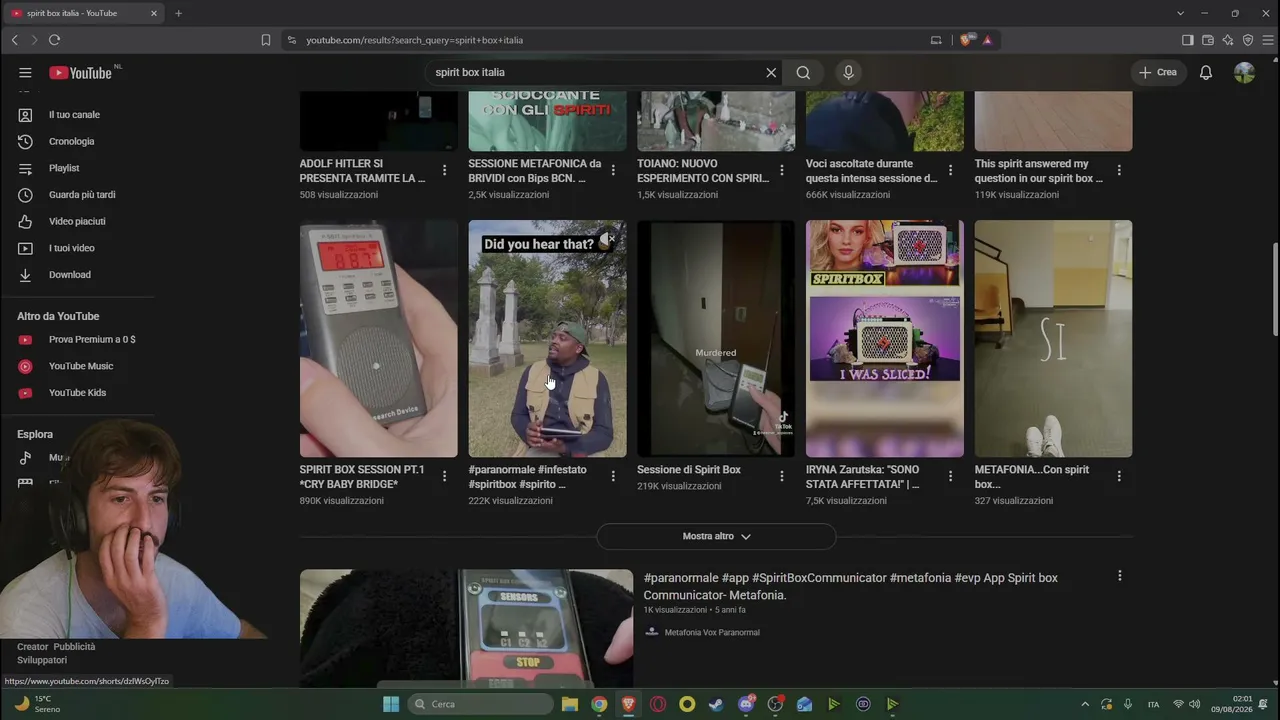Open the 'Sessione di Spirit Box' short thumbnail
This screenshot has height=720, width=1280.
click(x=716, y=338)
